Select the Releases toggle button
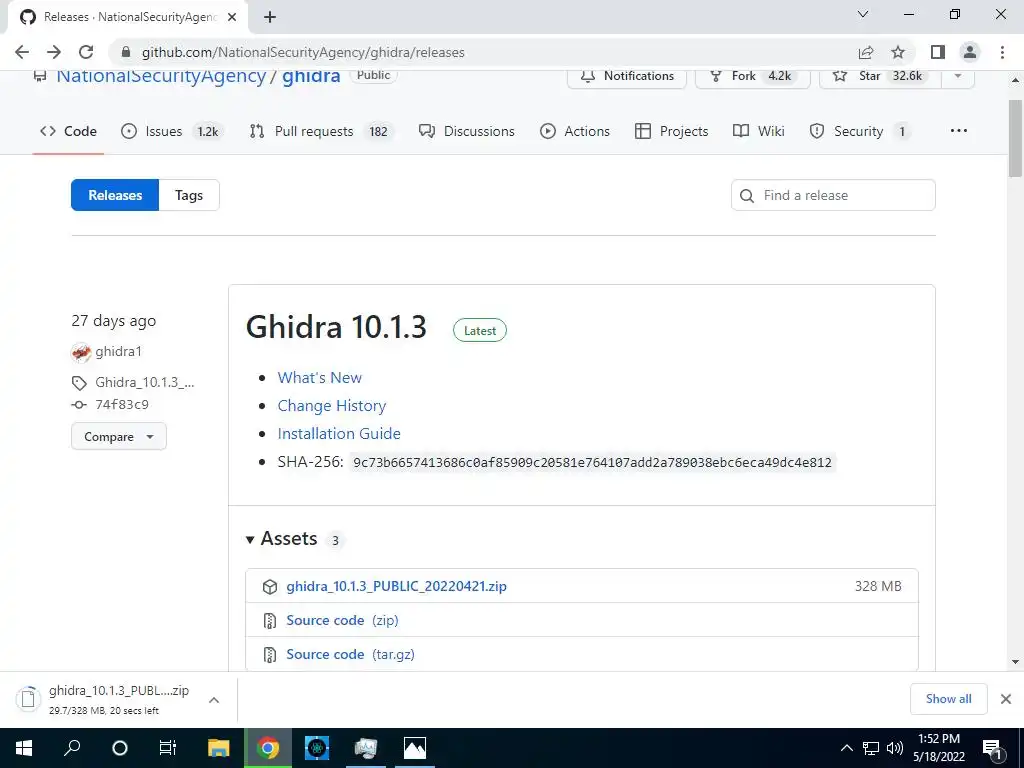Screen dimensions: 1024x768 point(115,195)
